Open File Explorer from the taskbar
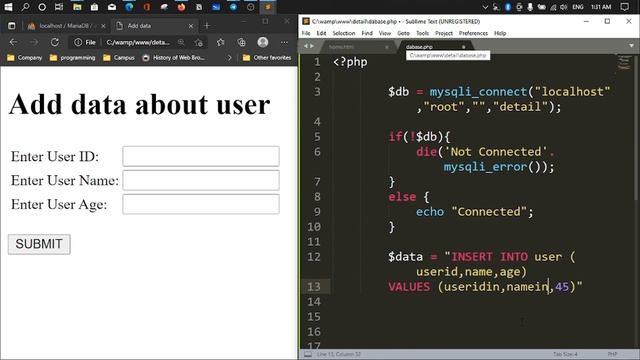The height and width of the screenshot is (360, 640). pyautogui.click(x=77, y=7)
